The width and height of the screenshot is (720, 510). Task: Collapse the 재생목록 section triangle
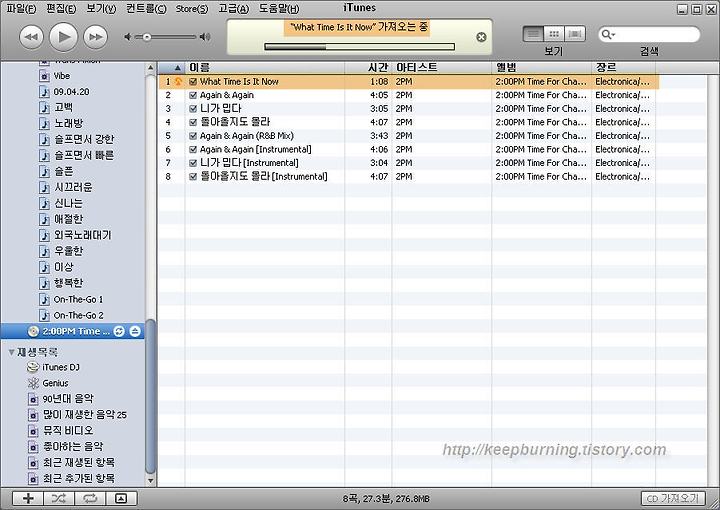coord(11,352)
